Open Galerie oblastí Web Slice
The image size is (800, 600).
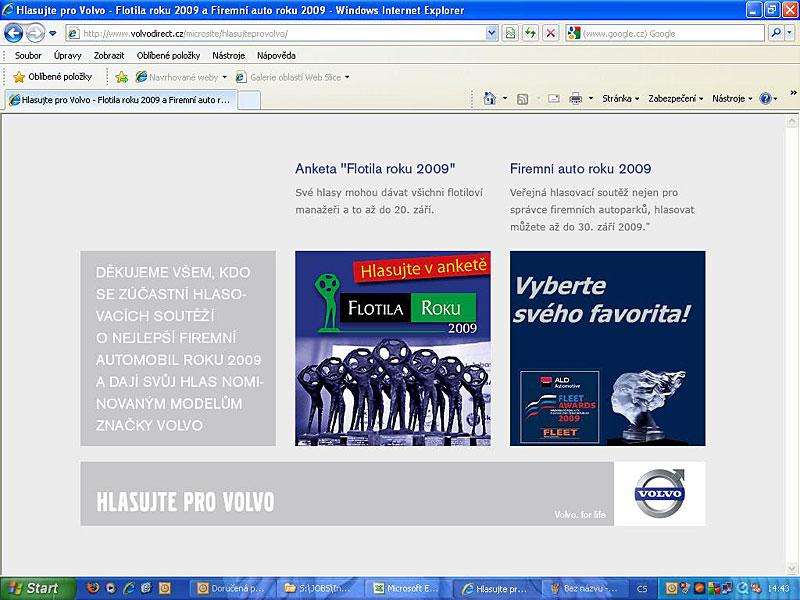[x=292, y=77]
